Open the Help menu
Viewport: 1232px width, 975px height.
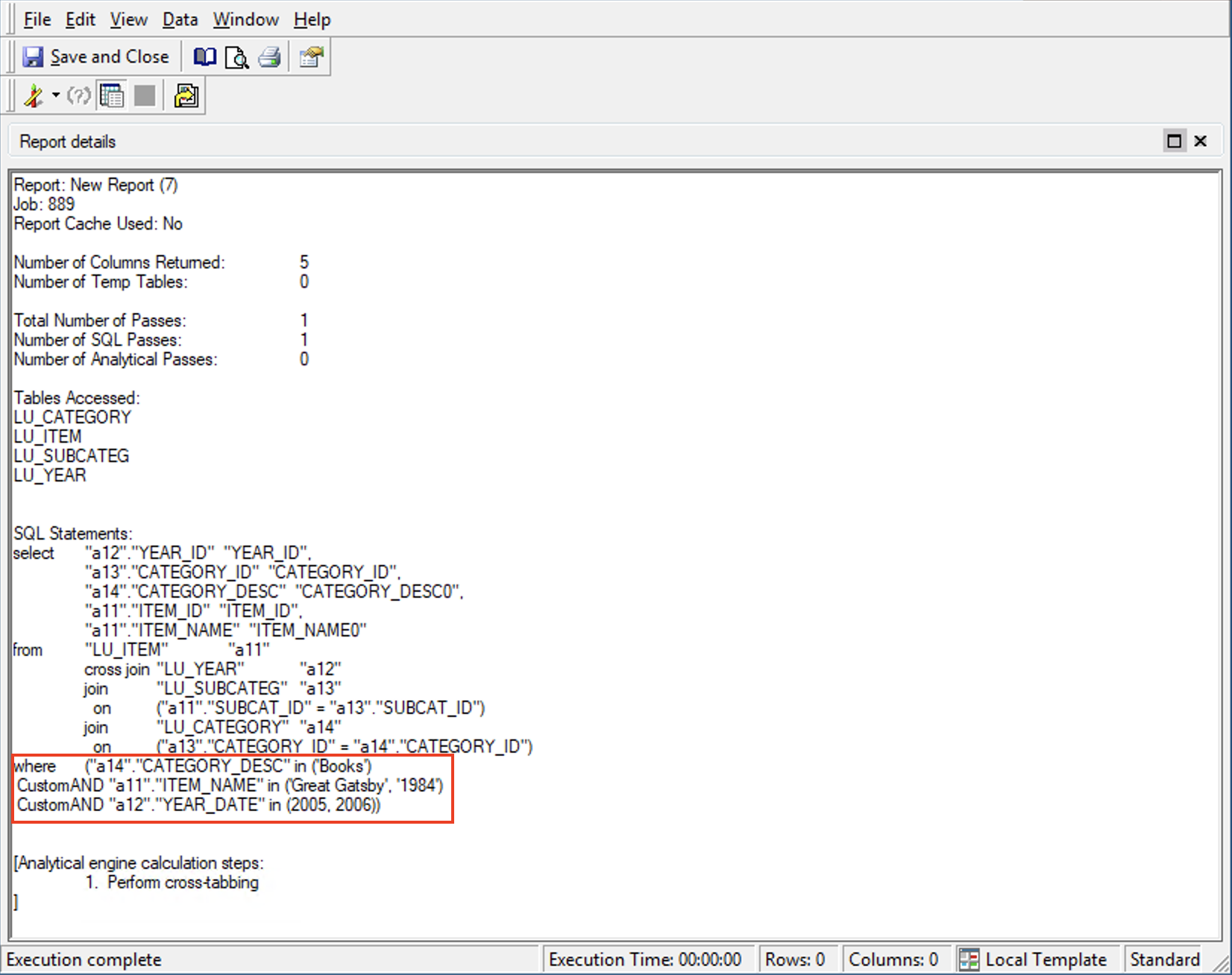click(312, 19)
